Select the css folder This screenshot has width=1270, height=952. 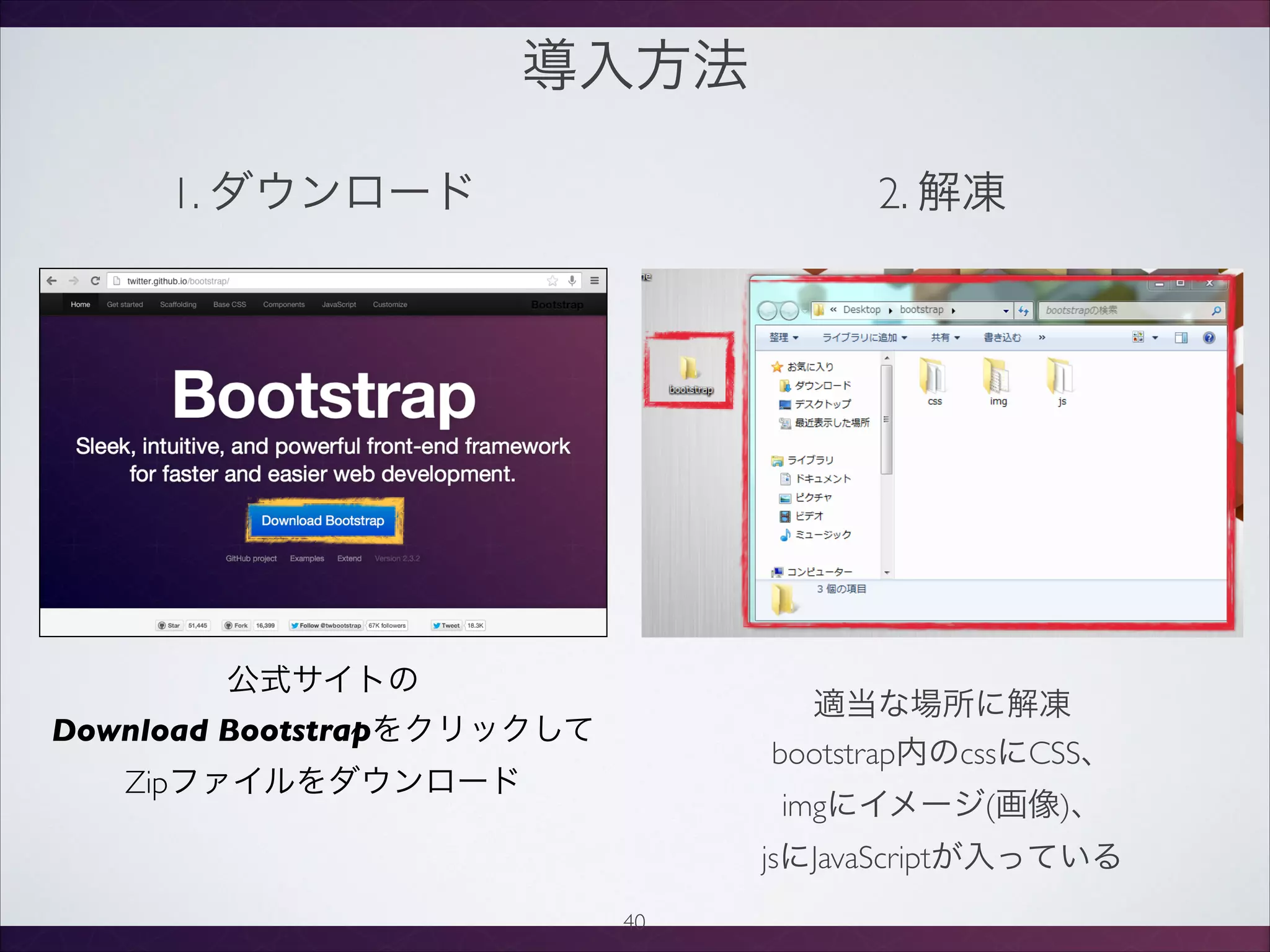(x=935, y=382)
